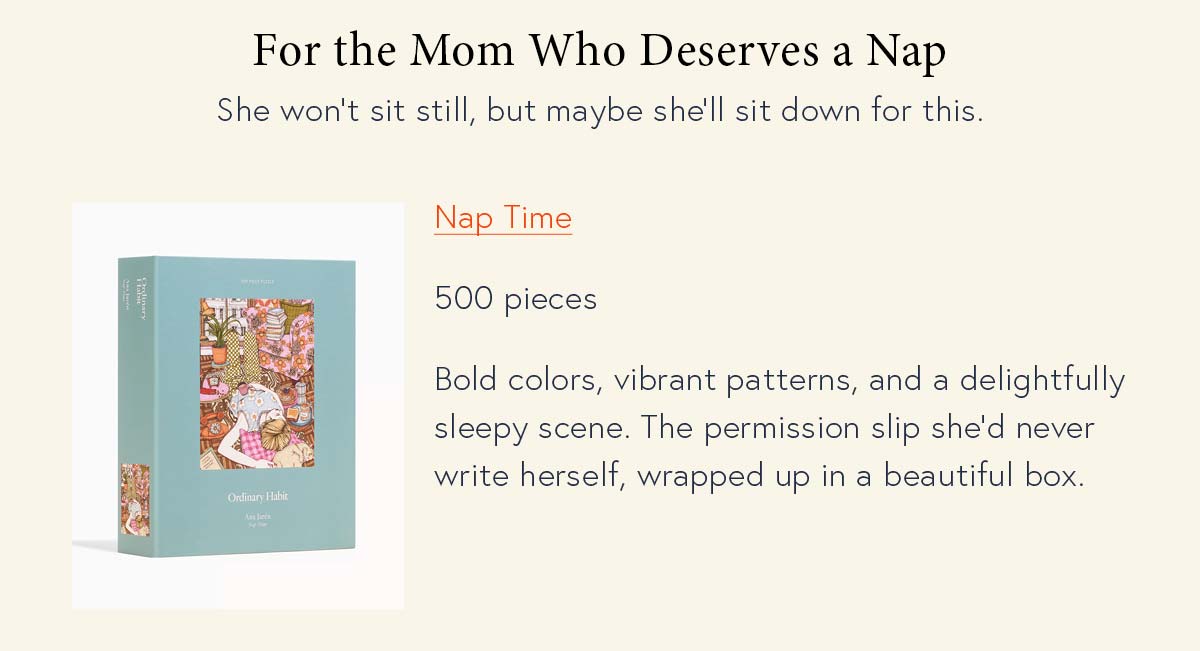
Task: Click the illustrated artwork on the box front
Action: pyautogui.click(x=257, y=382)
